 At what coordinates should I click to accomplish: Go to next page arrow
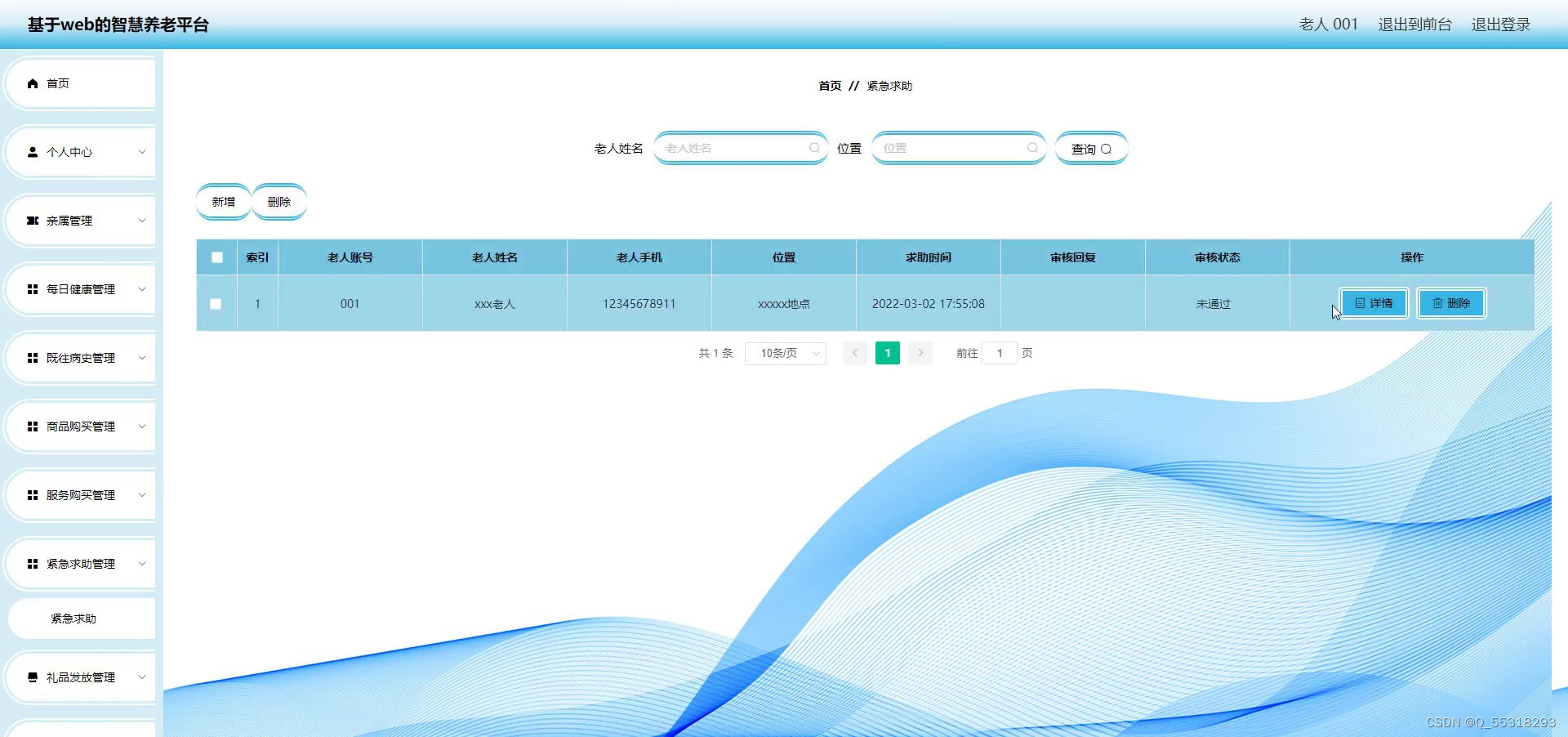(920, 353)
